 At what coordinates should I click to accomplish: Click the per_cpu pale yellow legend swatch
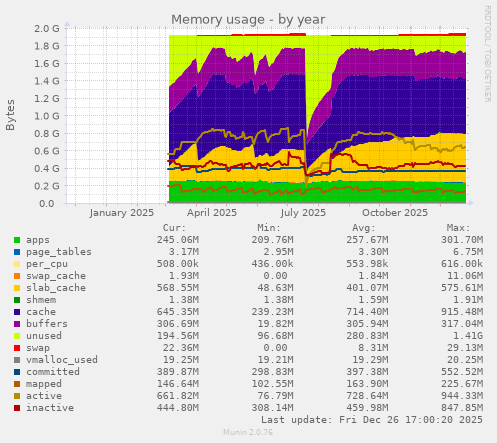tap(17, 264)
